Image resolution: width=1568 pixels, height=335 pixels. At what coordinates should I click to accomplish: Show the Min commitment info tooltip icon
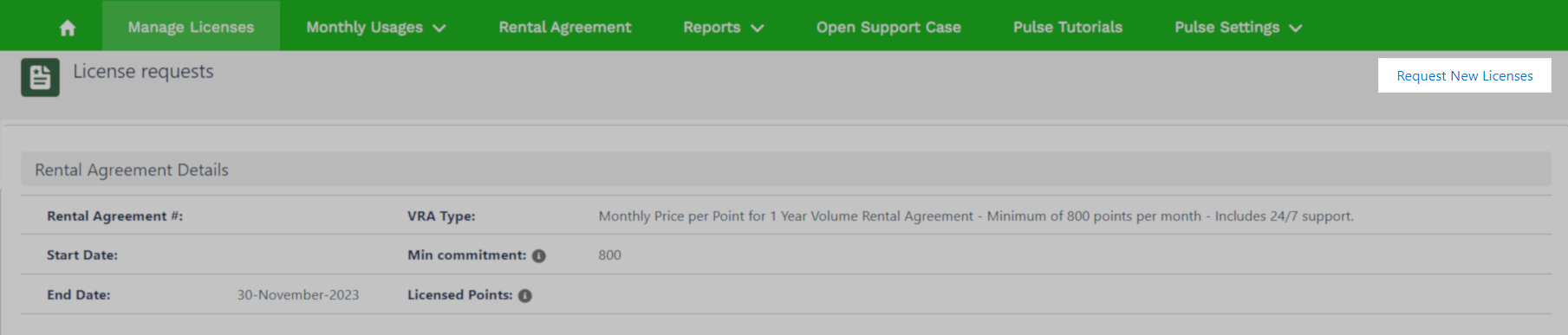[539, 256]
